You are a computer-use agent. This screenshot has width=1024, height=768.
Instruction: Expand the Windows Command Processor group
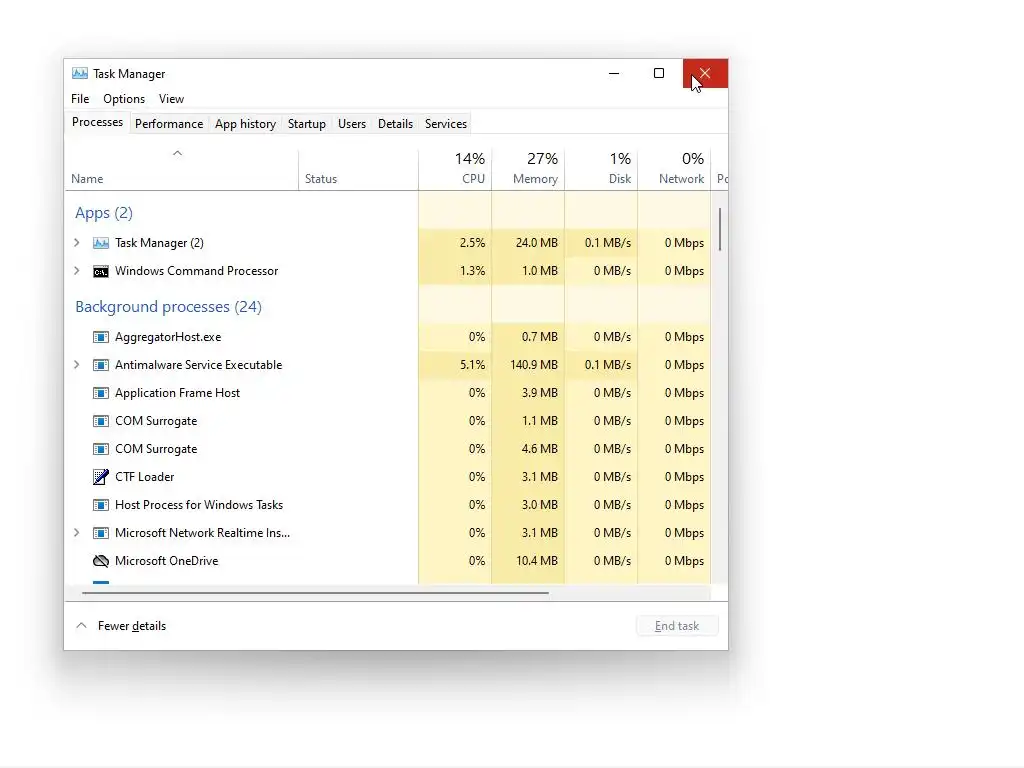click(x=77, y=271)
